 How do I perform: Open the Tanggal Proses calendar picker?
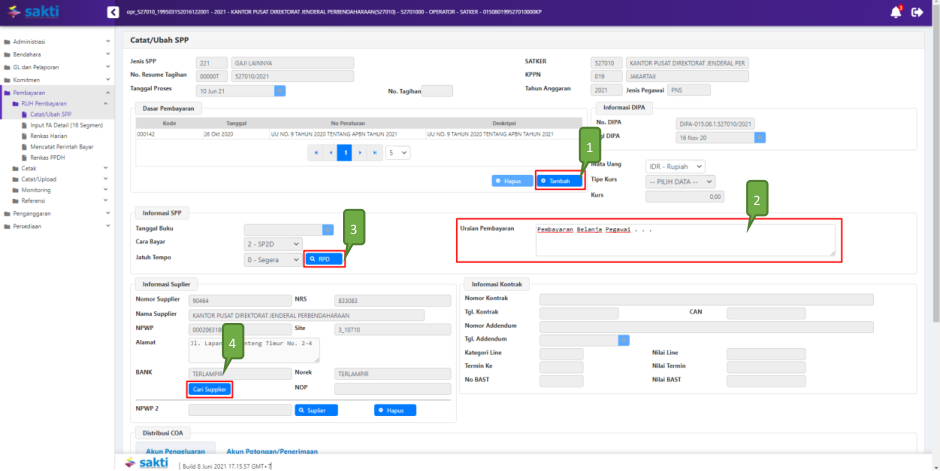coord(280,90)
